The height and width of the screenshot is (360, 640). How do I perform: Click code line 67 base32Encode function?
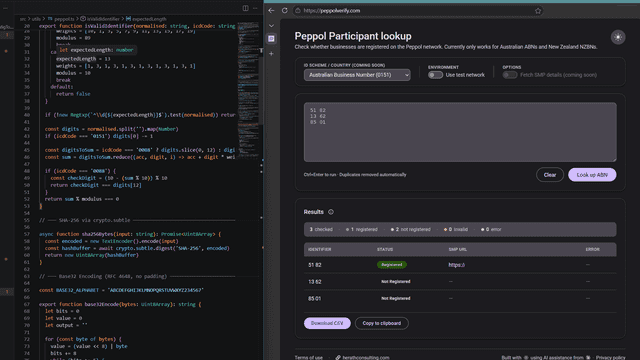120,304
